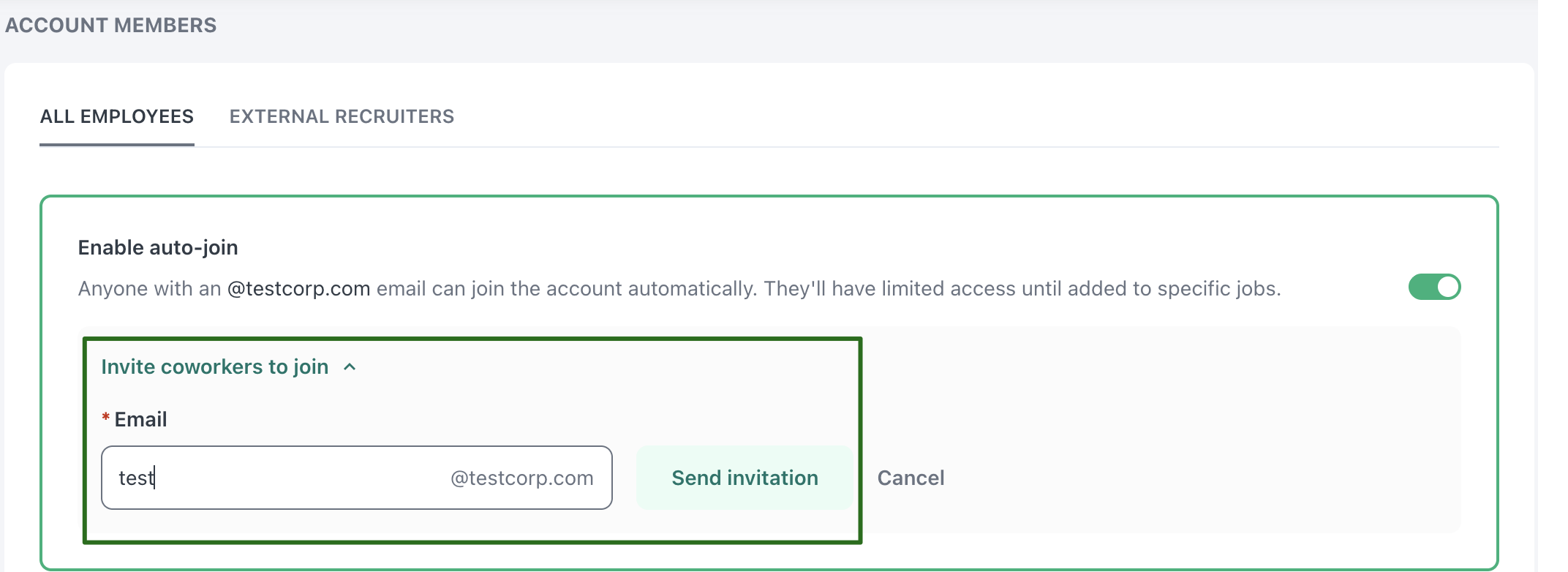
Task: Switch to the All Employees tab
Action: click(x=117, y=116)
